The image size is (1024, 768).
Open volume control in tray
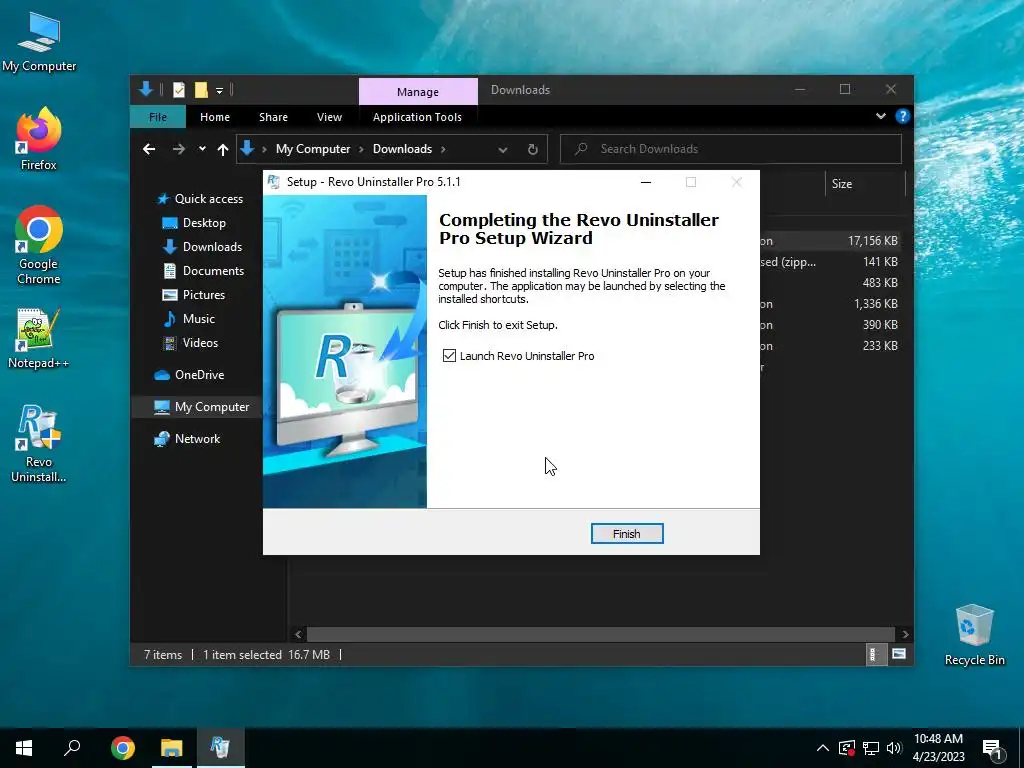894,748
